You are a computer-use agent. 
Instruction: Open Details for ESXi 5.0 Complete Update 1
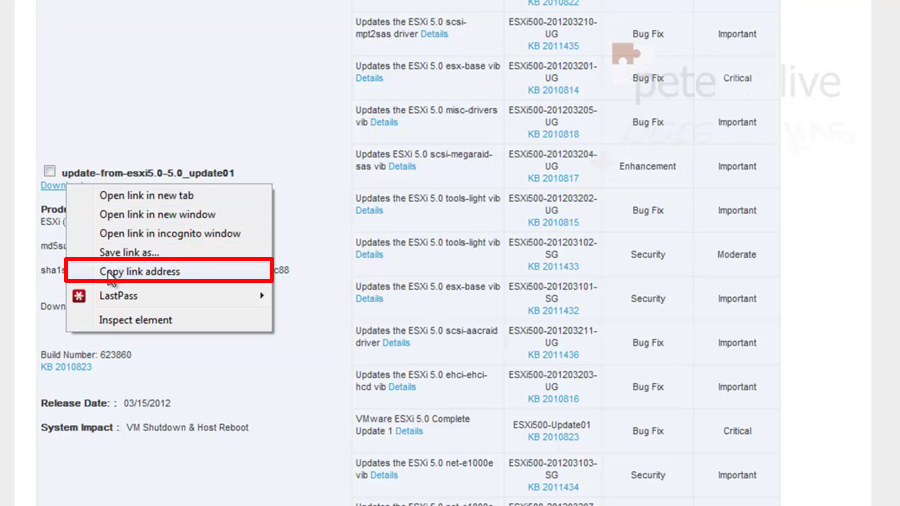click(x=409, y=431)
